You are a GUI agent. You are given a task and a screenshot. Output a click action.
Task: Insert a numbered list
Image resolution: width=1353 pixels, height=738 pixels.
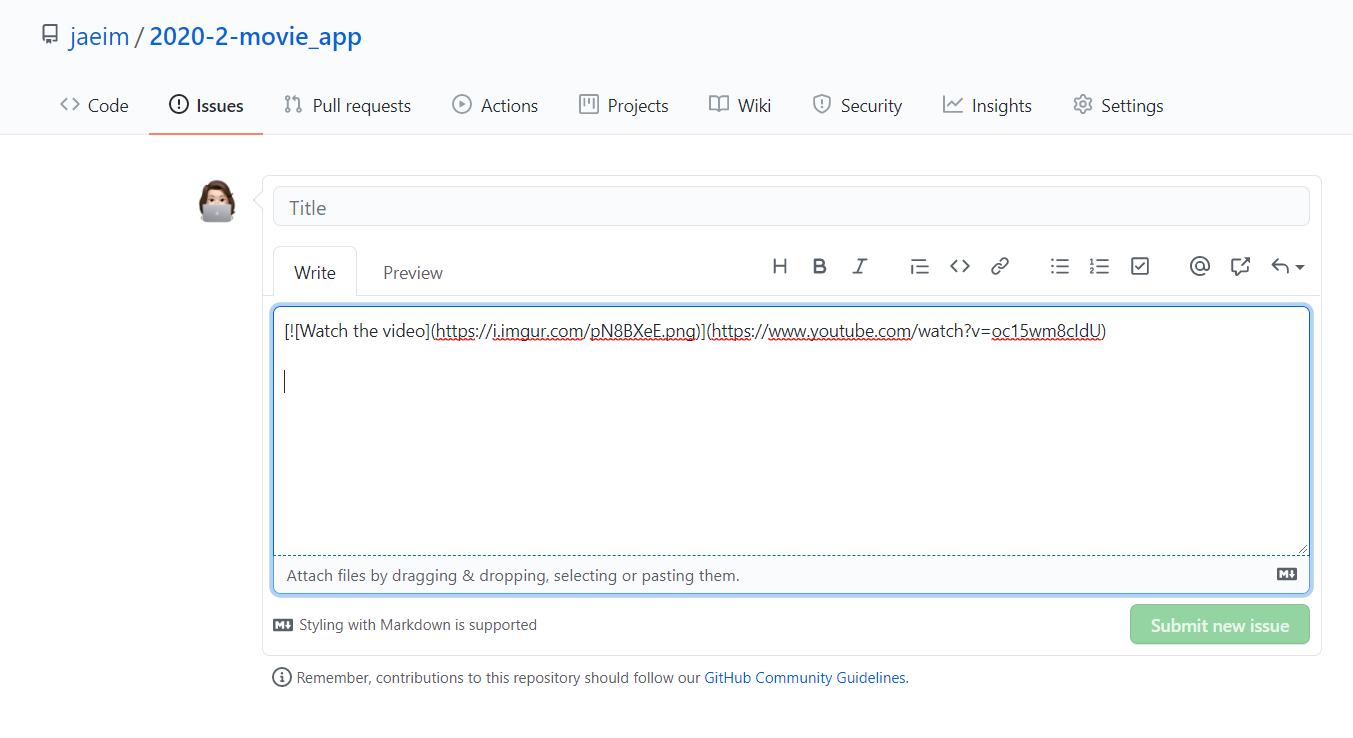pyautogui.click(x=1099, y=266)
